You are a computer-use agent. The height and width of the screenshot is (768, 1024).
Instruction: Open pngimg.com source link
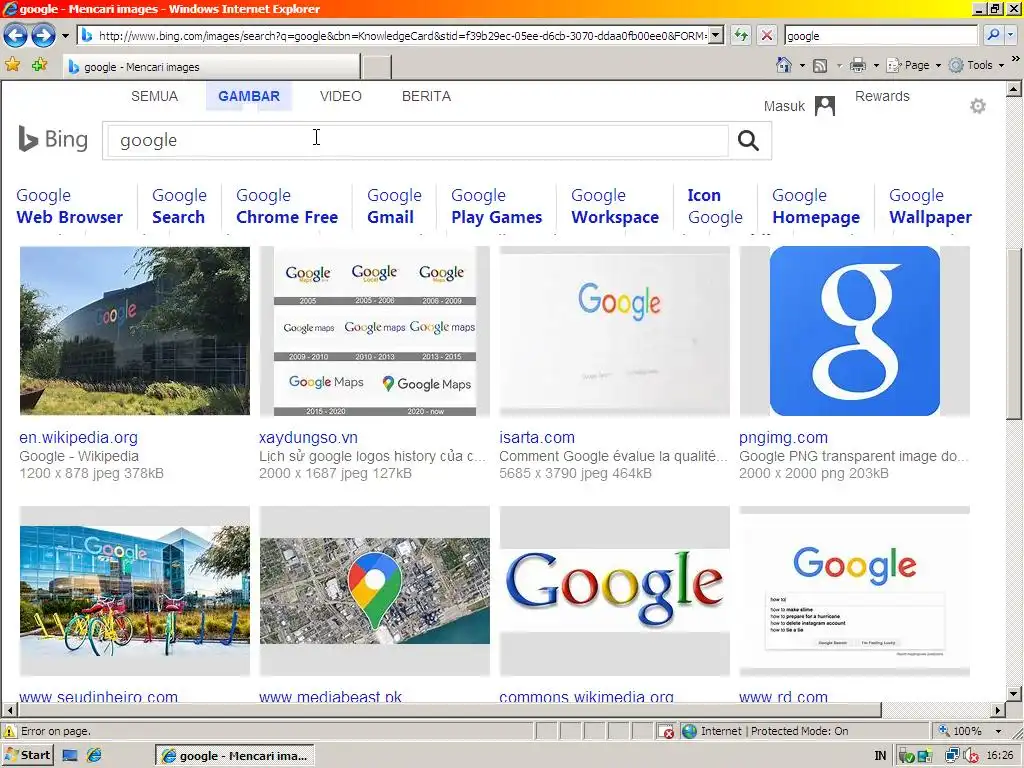(x=783, y=438)
